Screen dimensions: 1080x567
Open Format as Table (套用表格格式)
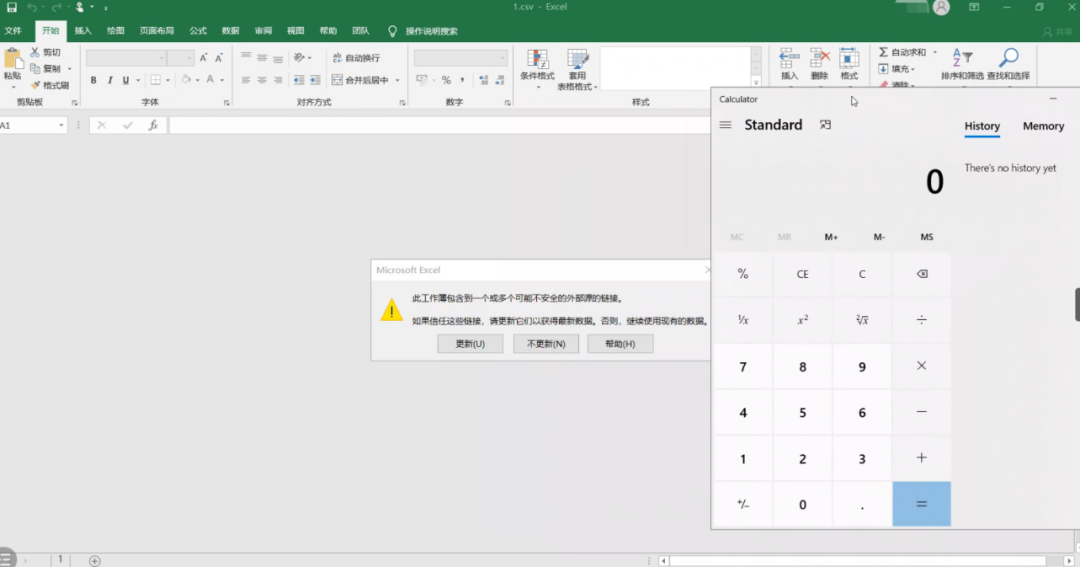click(x=577, y=70)
